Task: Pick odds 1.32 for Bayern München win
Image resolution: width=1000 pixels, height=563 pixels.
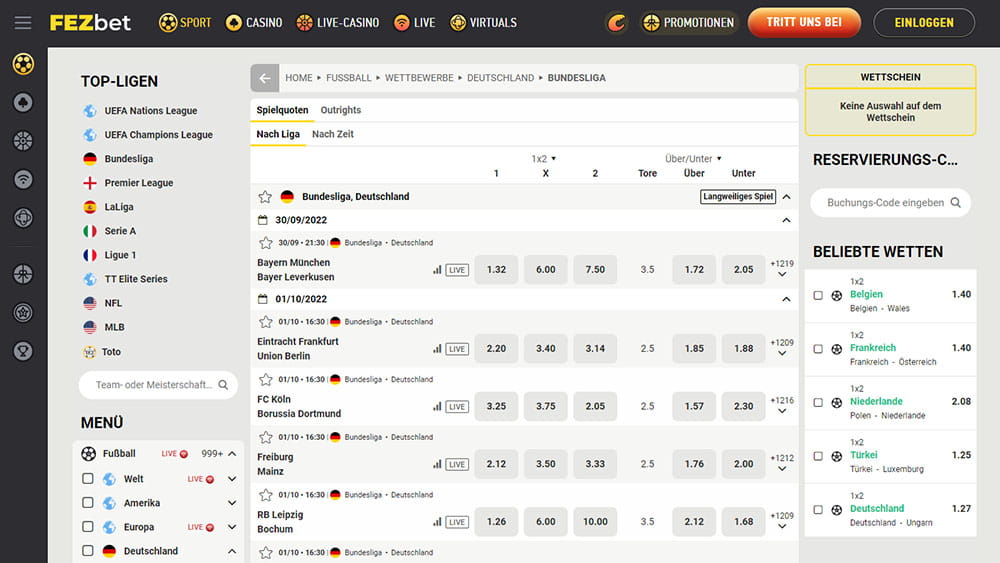Action: pyautogui.click(x=496, y=270)
